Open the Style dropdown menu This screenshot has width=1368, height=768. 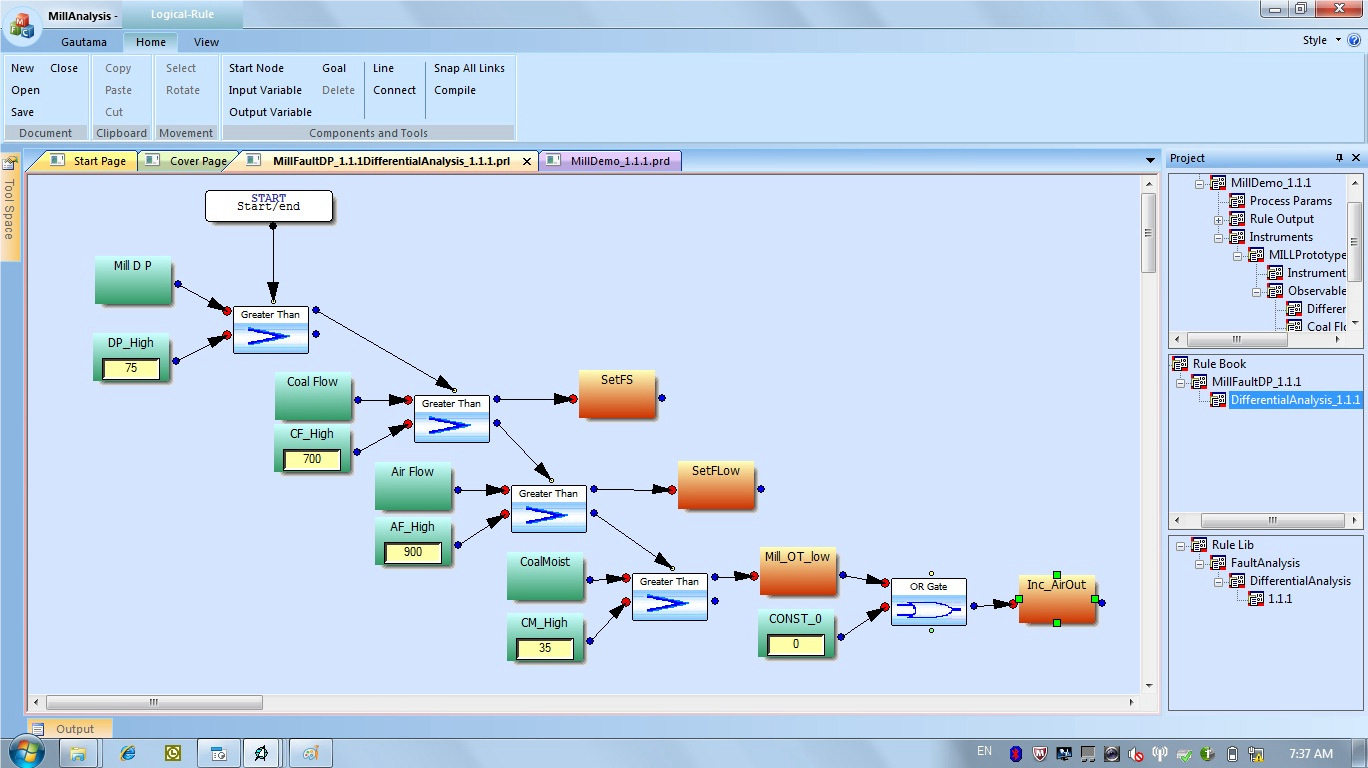coord(1321,41)
